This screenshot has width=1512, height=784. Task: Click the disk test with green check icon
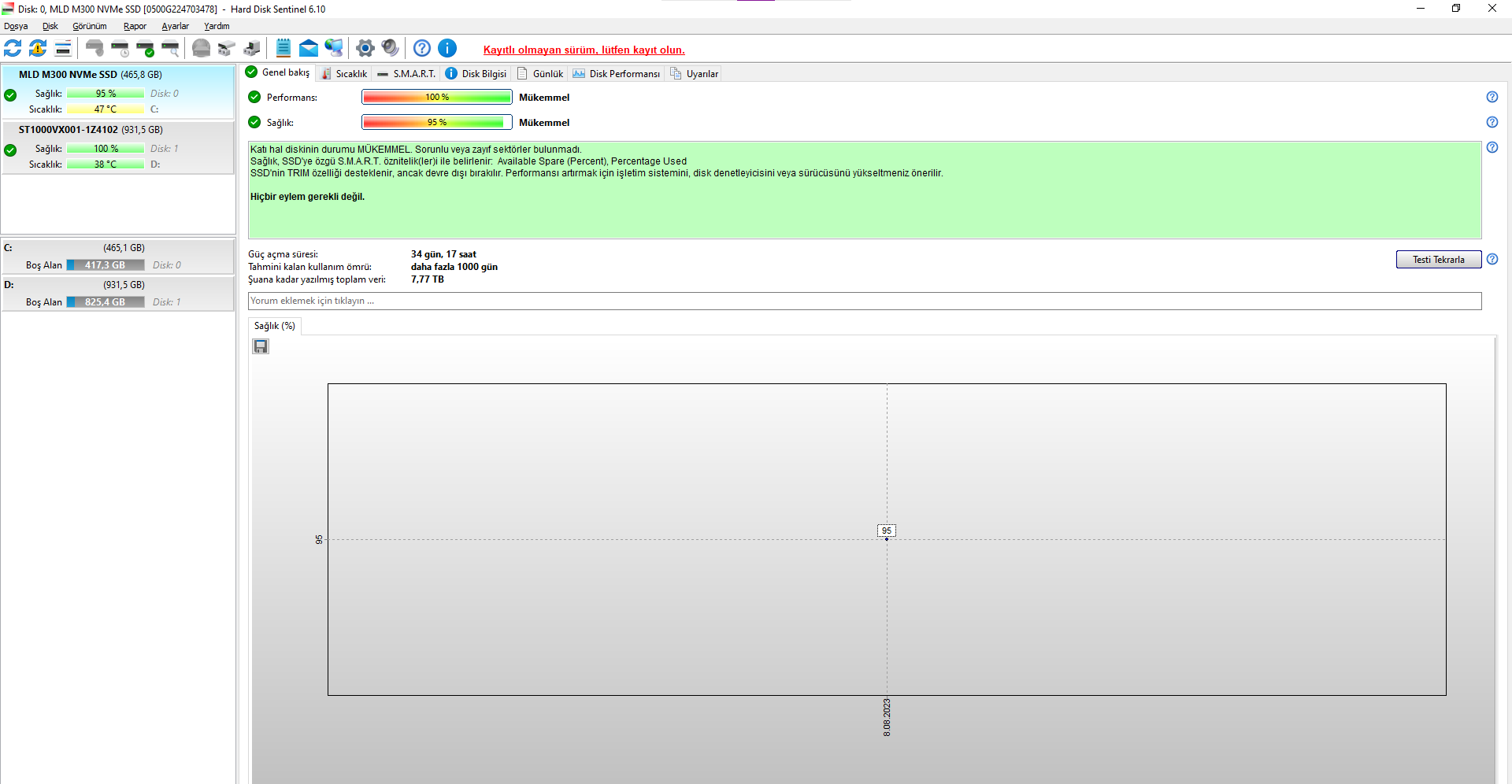point(145,48)
